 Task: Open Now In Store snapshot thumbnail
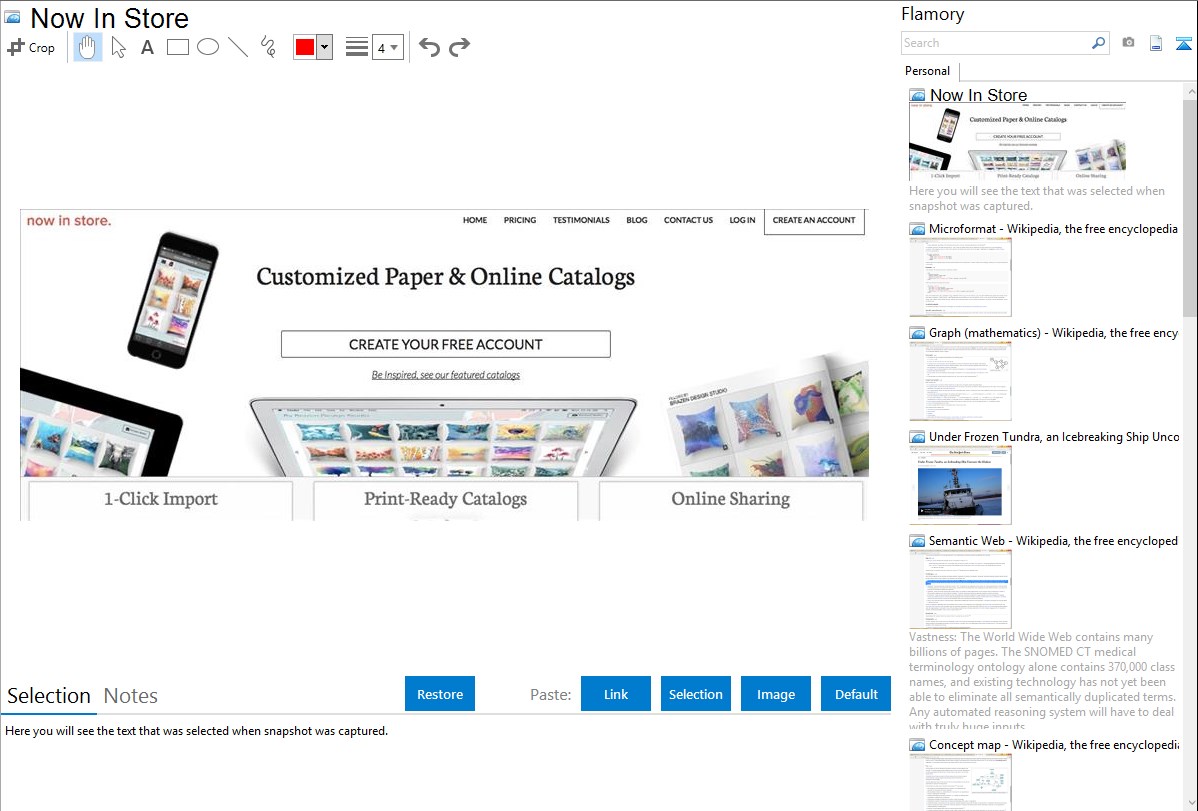1017,142
